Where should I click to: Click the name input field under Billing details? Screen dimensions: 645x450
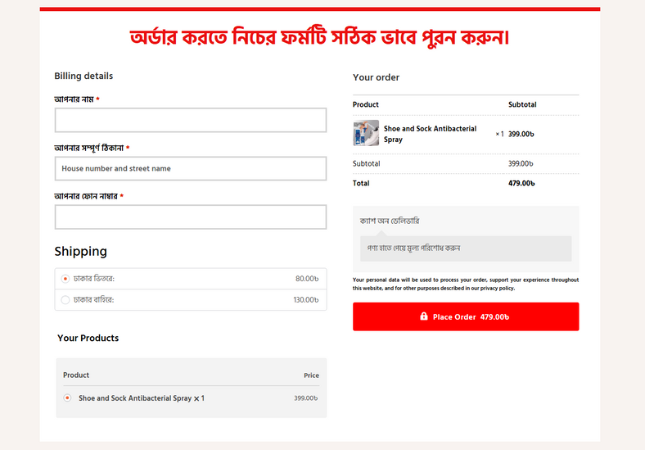coord(190,120)
